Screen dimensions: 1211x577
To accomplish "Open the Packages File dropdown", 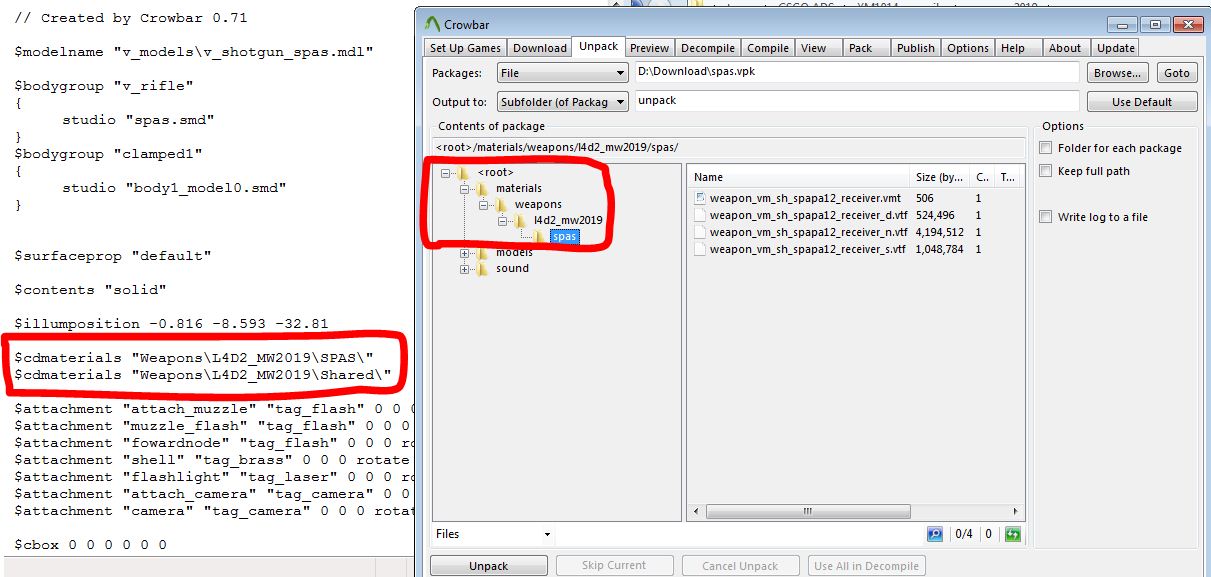I will click(562, 73).
